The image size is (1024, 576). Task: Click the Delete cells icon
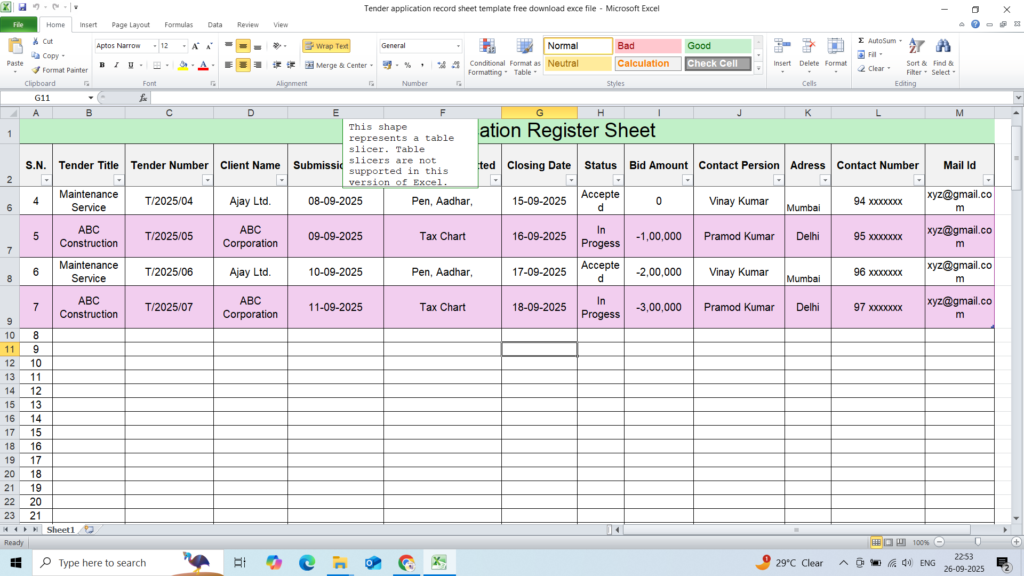click(x=809, y=49)
